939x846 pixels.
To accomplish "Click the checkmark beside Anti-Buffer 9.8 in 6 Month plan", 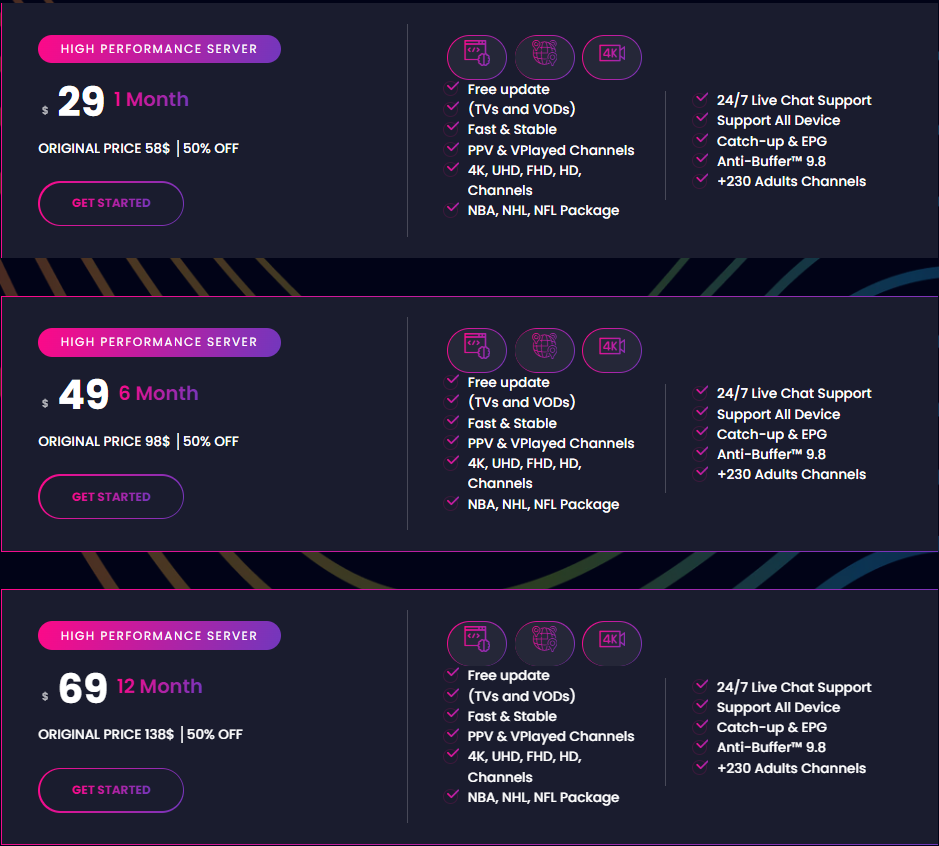I will point(702,453).
